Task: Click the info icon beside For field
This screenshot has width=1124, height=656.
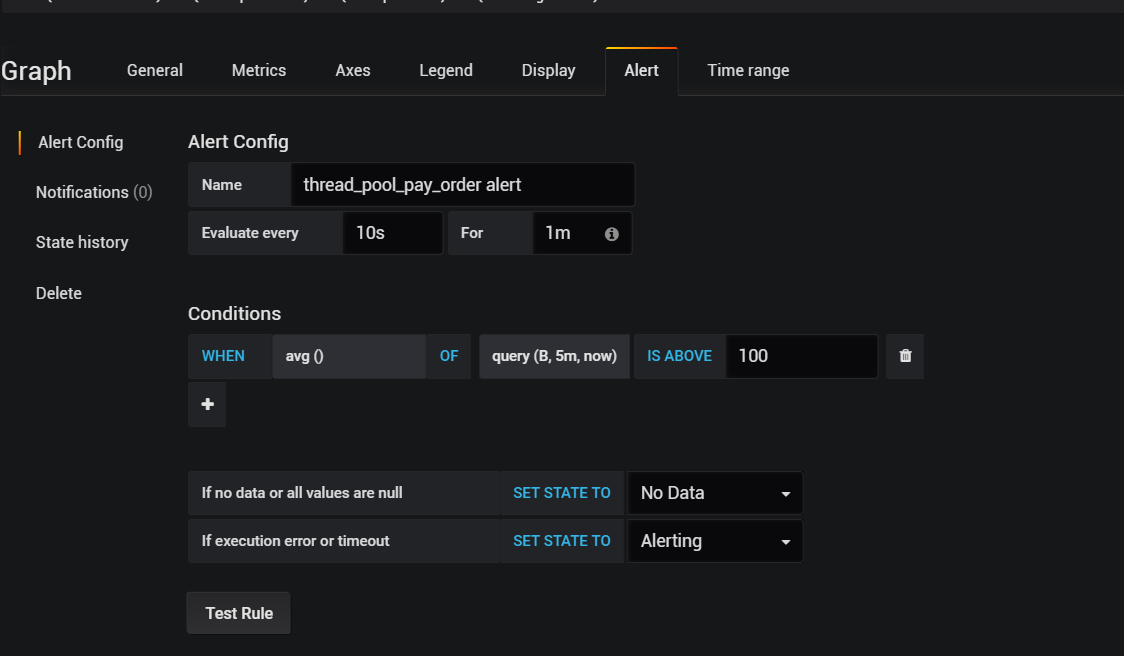Action: [x=612, y=233]
